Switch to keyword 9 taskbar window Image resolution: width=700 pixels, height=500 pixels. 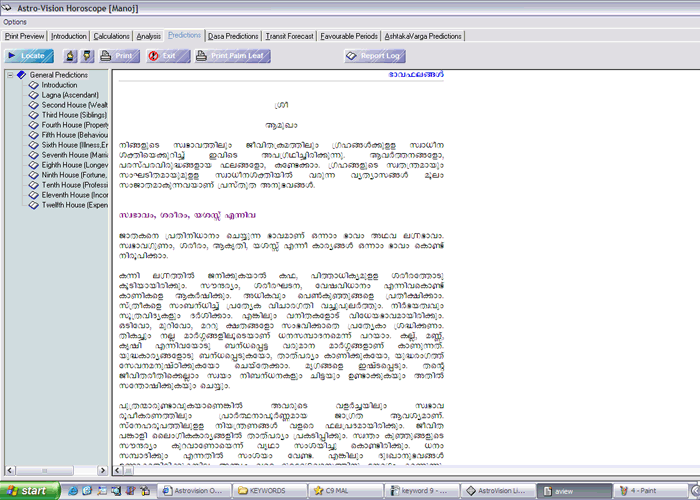(x=421, y=491)
